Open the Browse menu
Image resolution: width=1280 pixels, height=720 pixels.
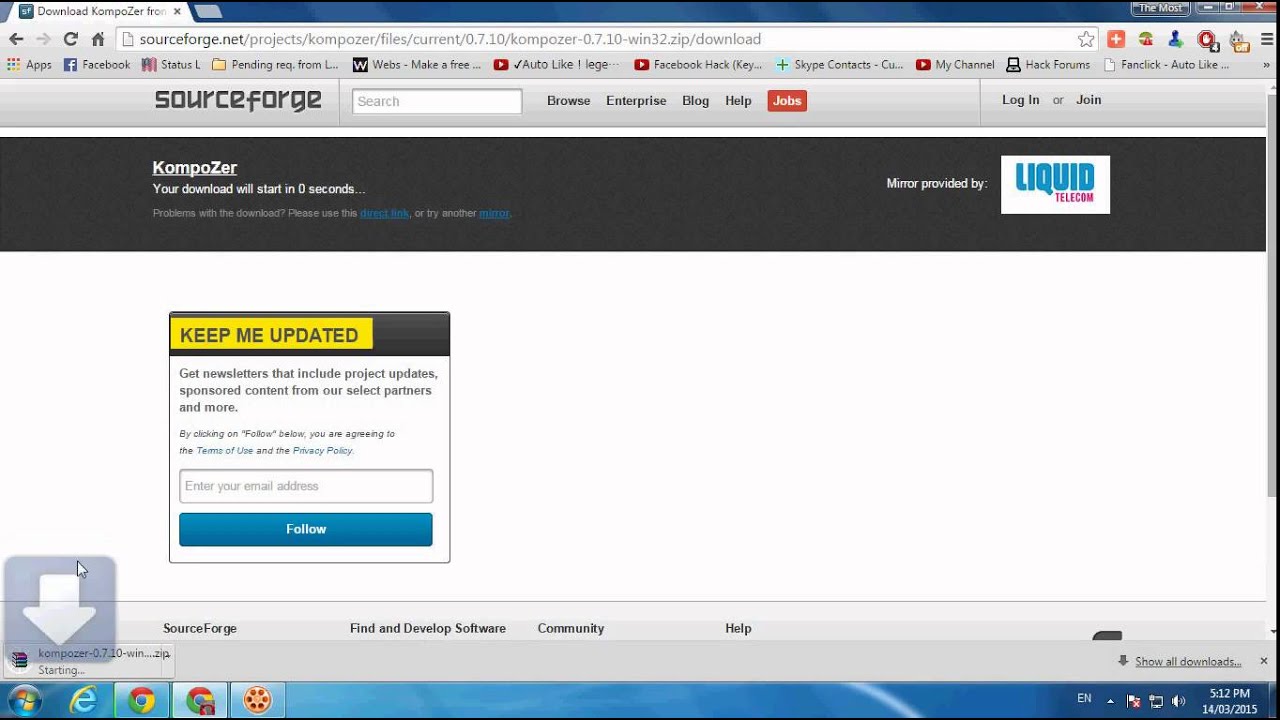568,101
